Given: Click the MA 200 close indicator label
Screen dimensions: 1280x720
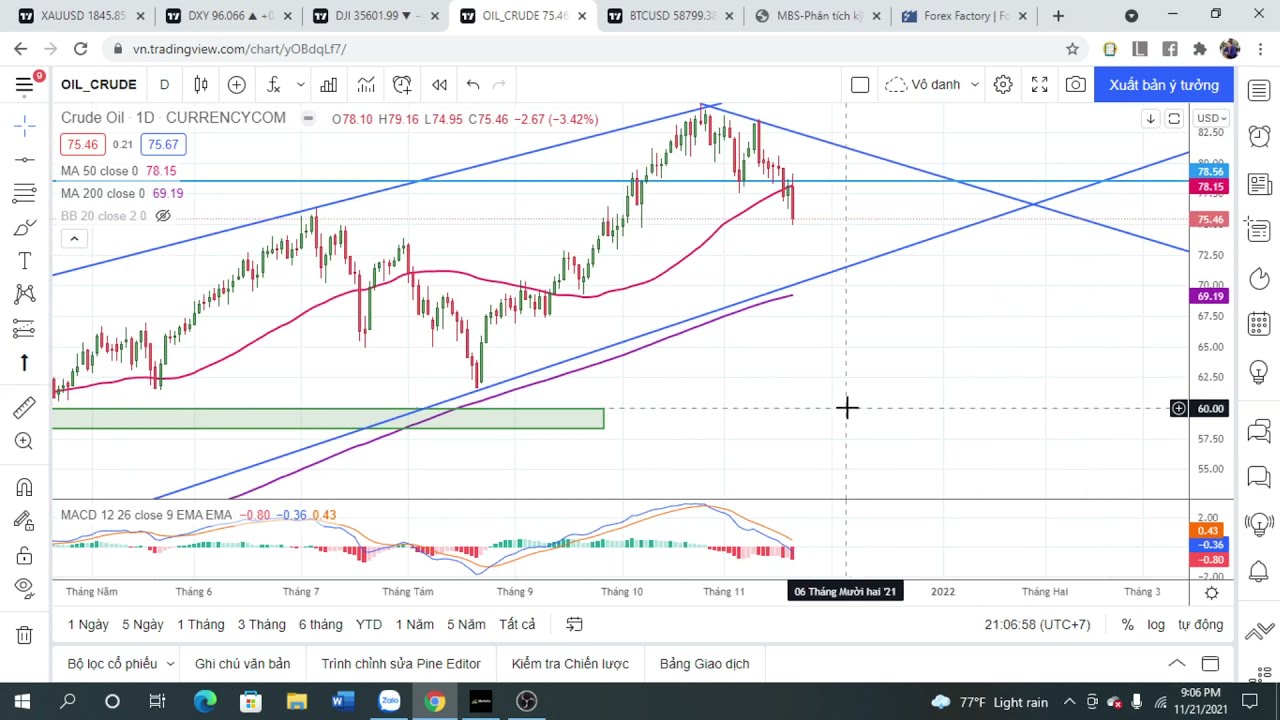Looking at the screenshot, I should (x=102, y=193).
